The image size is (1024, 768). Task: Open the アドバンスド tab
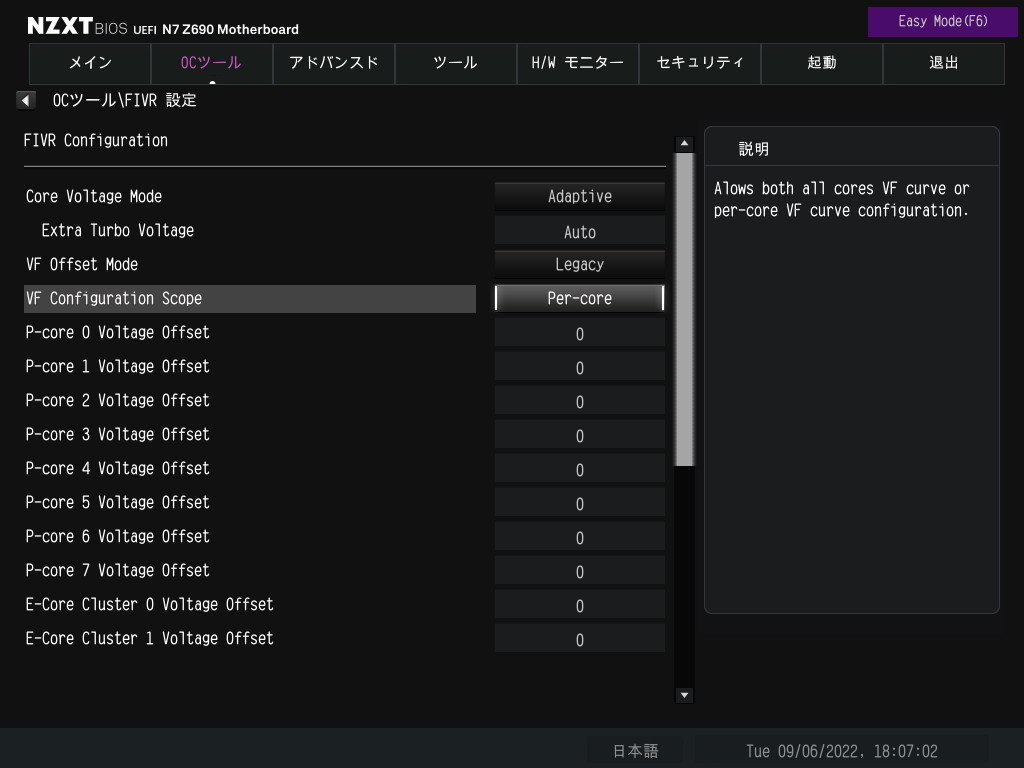click(x=333, y=63)
